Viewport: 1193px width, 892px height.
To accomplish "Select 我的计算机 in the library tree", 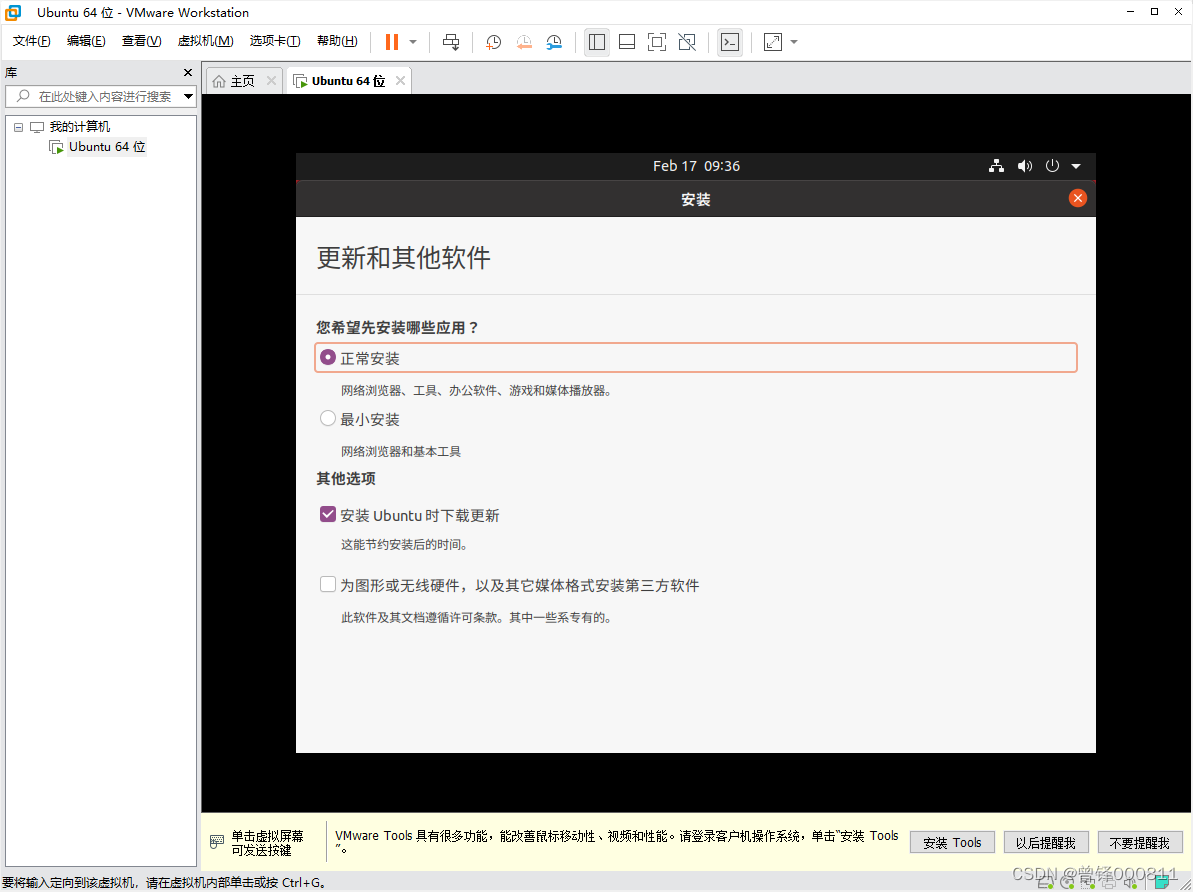I will point(80,127).
